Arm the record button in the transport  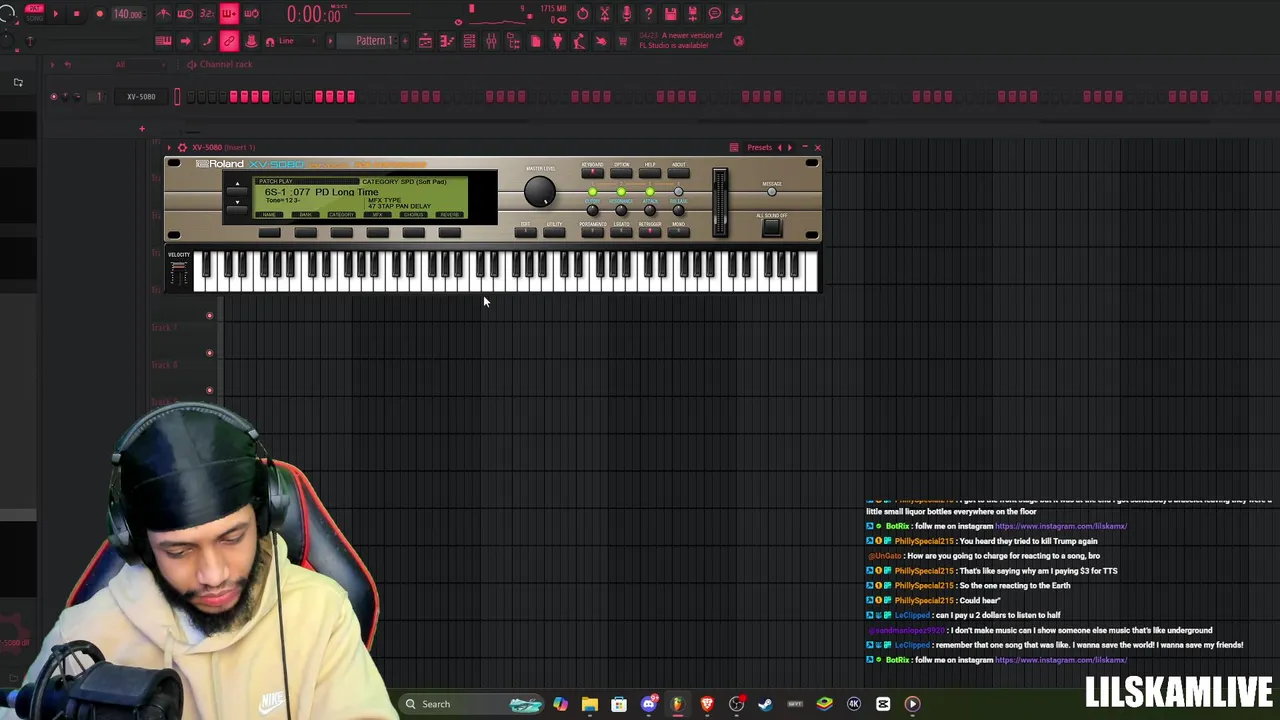pyautogui.click(x=99, y=13)
